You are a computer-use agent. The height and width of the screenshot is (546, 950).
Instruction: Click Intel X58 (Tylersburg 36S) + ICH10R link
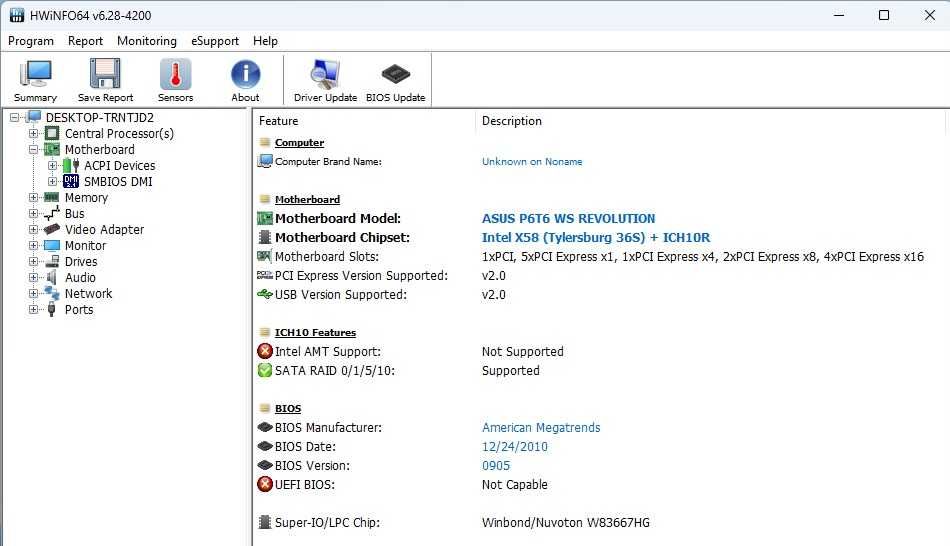596,238
